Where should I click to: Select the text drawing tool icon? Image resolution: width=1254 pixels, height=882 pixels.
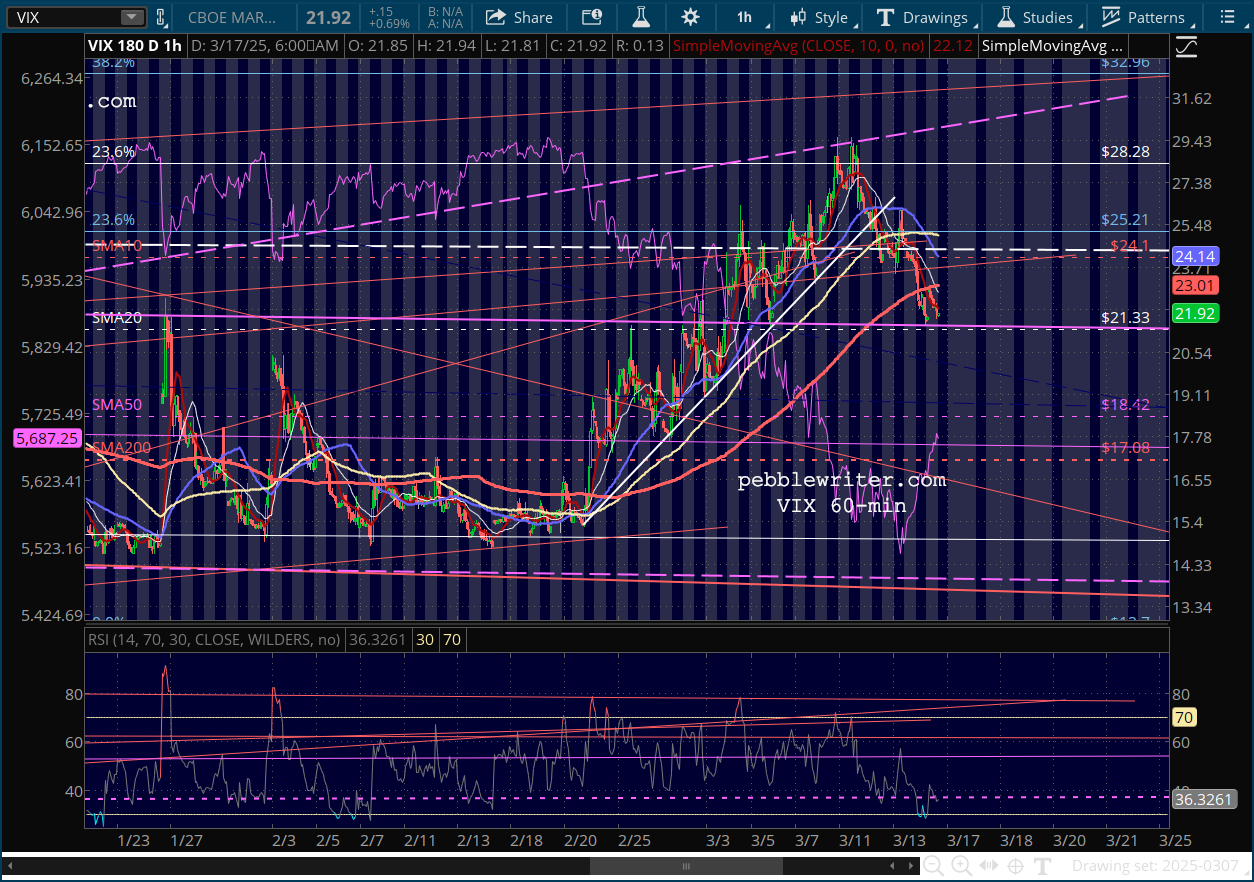click(1042, 866)
